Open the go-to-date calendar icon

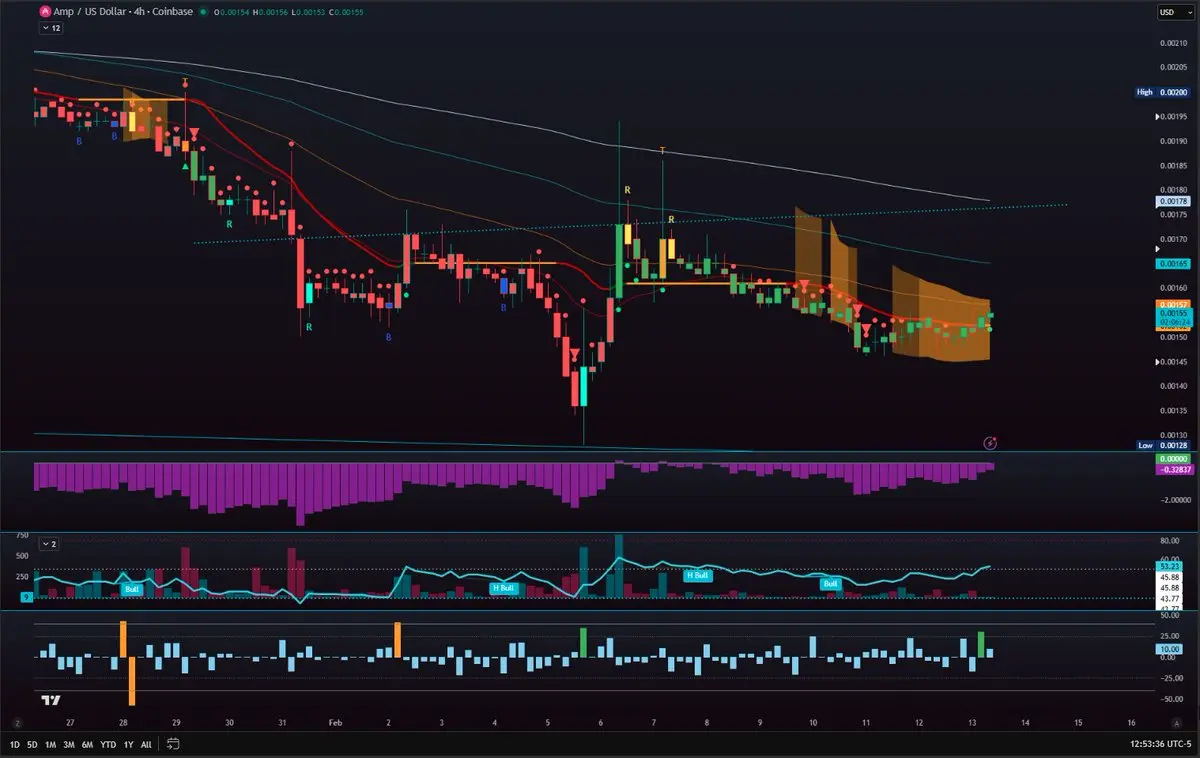click(x=173, y=744)
